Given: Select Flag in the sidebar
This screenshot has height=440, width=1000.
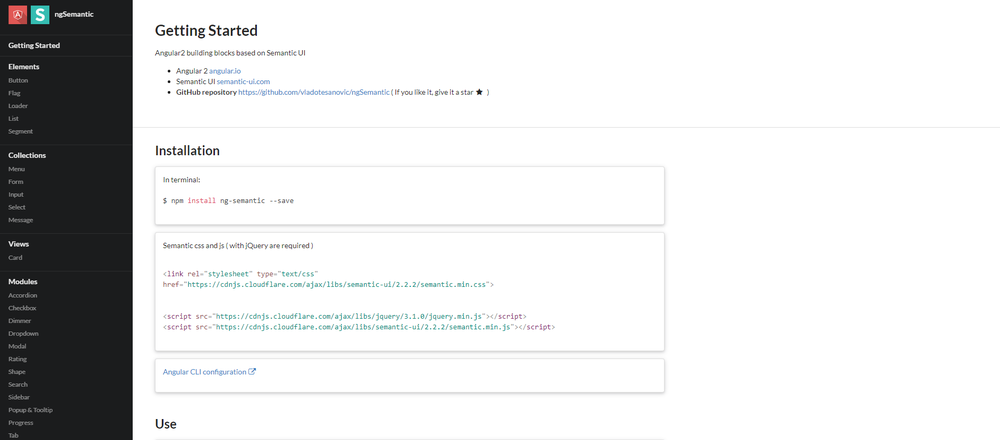Looking at the screenshot, I should [14, 93].
